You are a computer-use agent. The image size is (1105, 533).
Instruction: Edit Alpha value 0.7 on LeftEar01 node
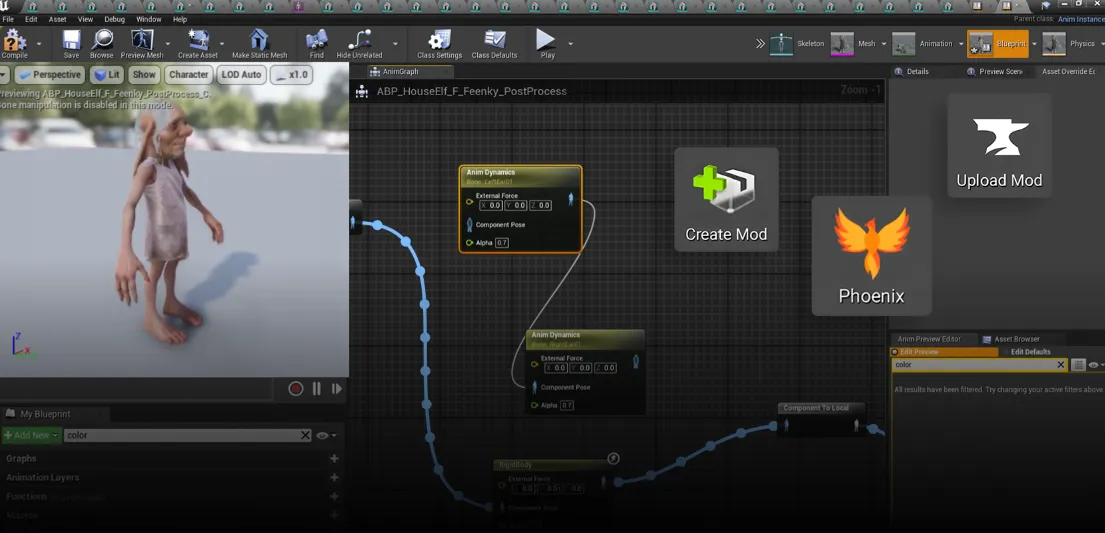click(502, 243)
